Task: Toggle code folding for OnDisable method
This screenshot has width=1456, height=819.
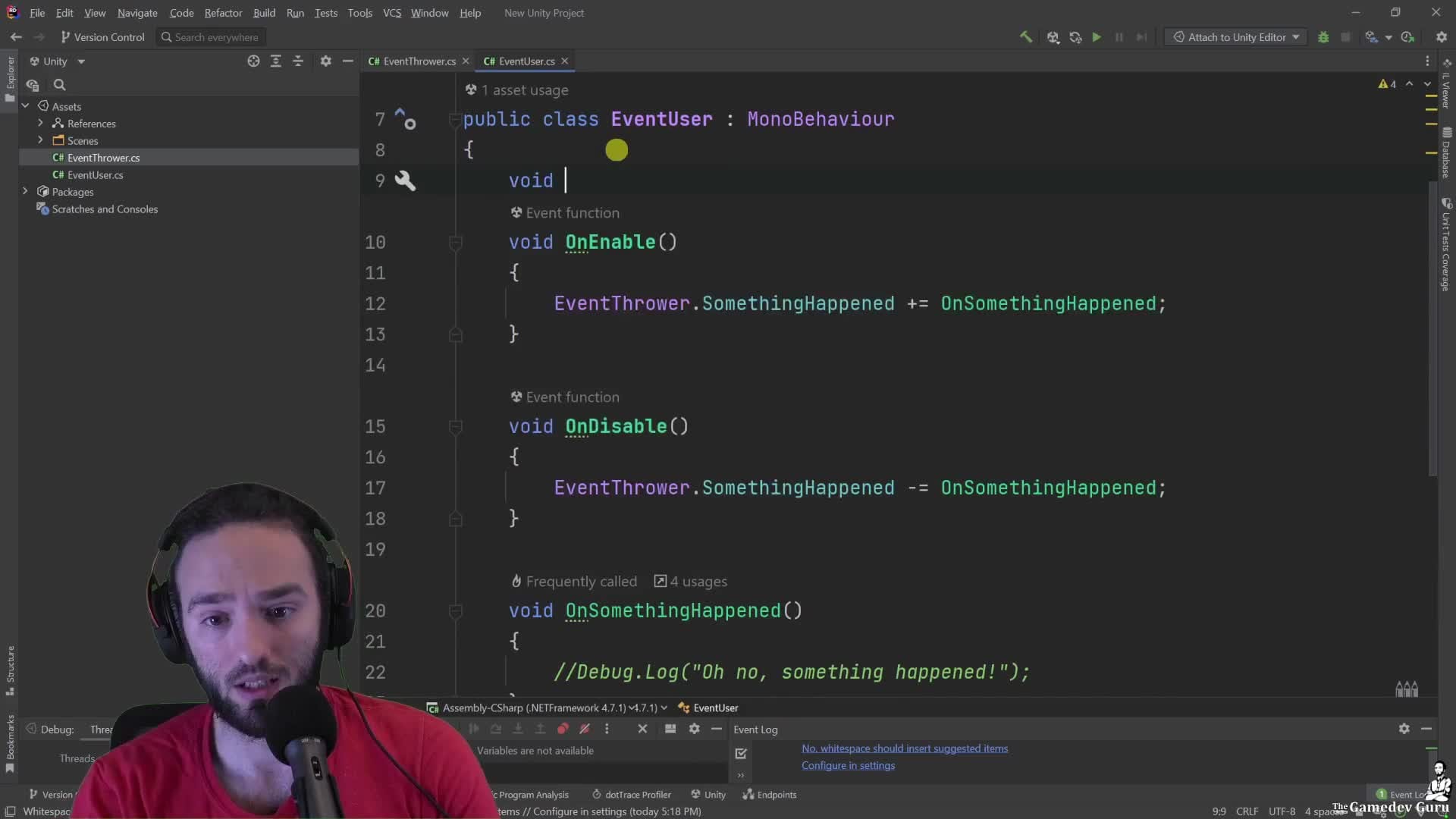Action: [456, 427]
